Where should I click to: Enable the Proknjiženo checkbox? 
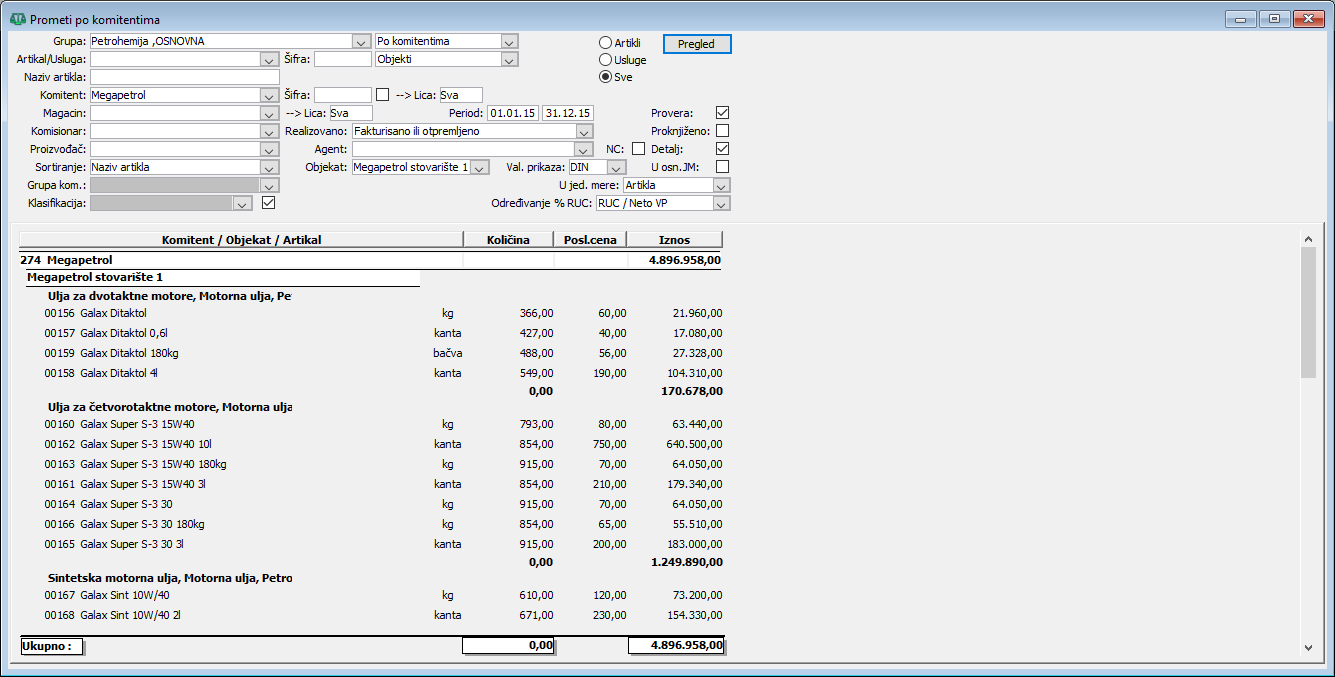pyautogui.click(x=723, y=131)
